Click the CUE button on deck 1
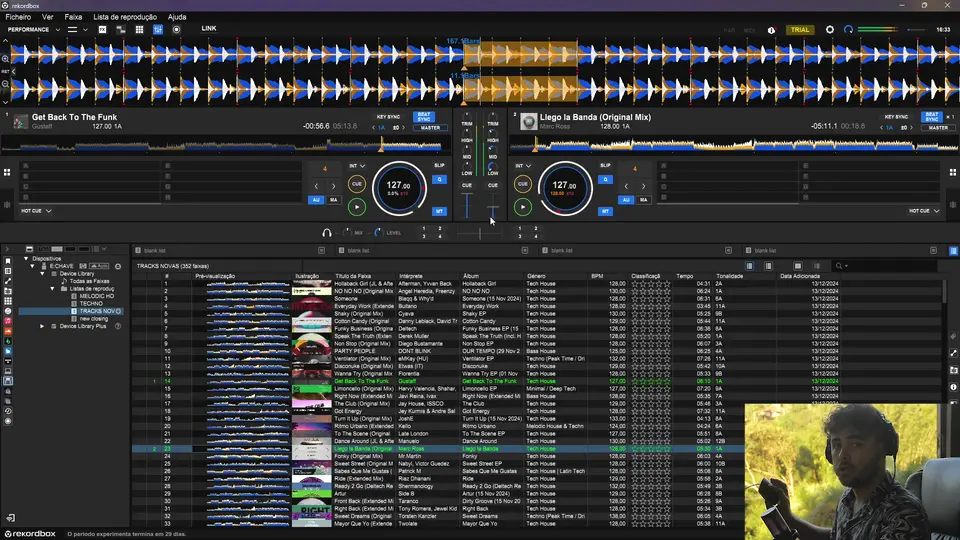Image resolution: width=960 pixels, height=540 pixels. coord(356,184)
